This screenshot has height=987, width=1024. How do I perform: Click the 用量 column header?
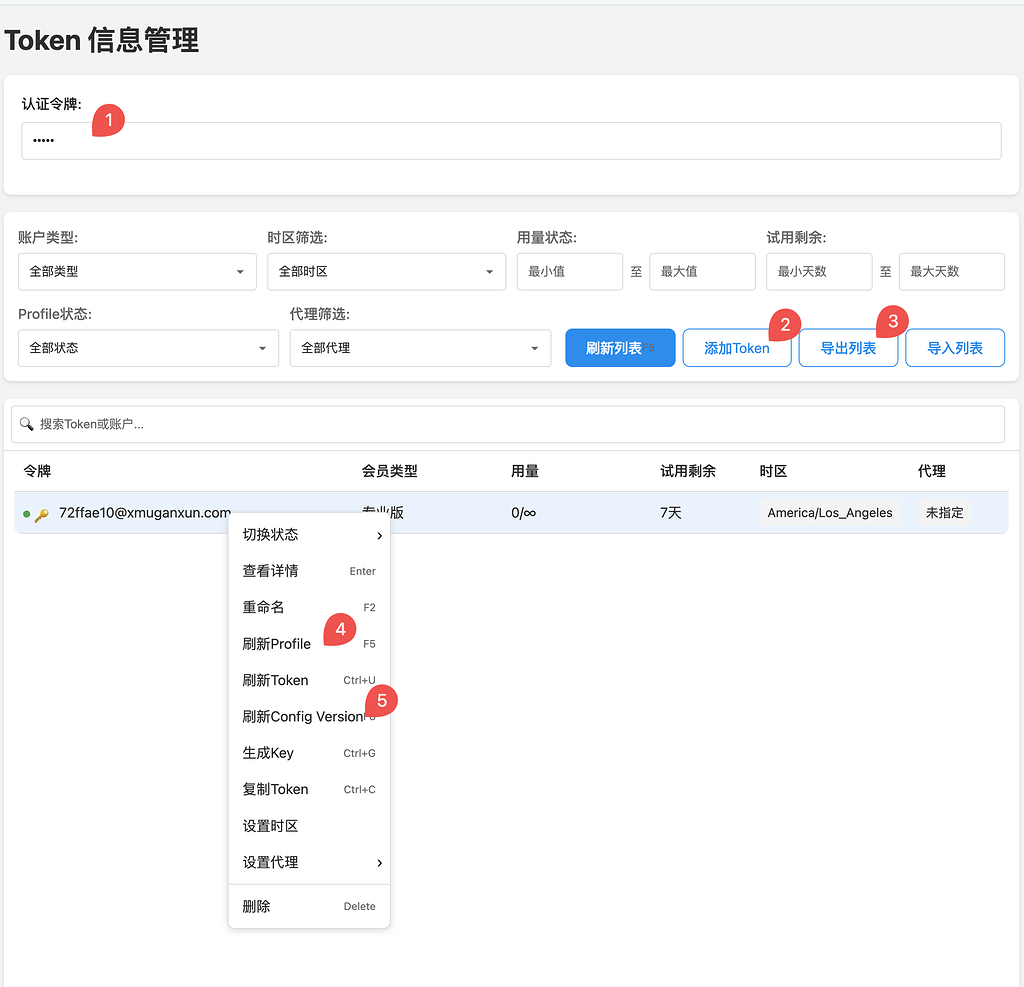[525, 471]
